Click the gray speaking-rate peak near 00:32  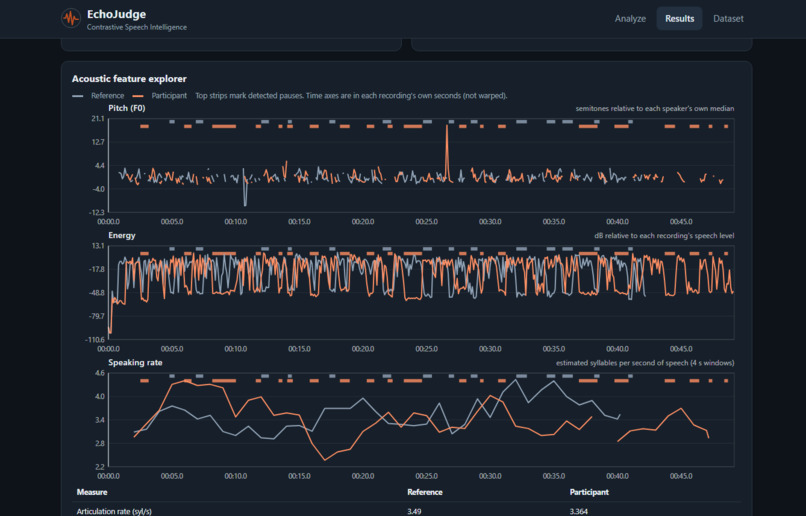(516, 380)
